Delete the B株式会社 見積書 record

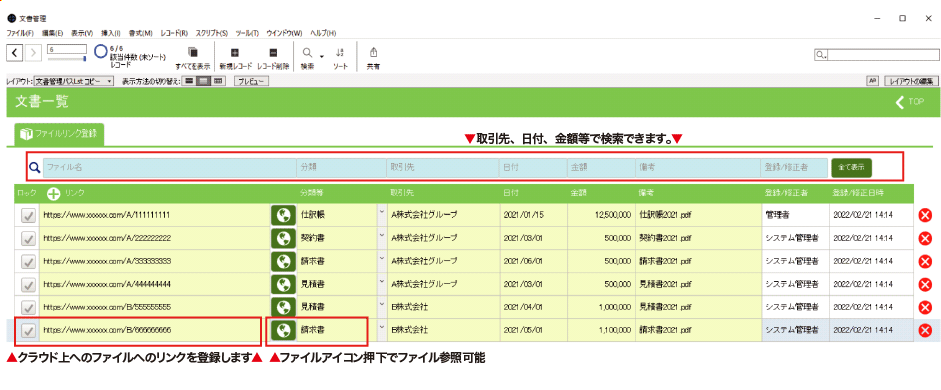[925, 307]
